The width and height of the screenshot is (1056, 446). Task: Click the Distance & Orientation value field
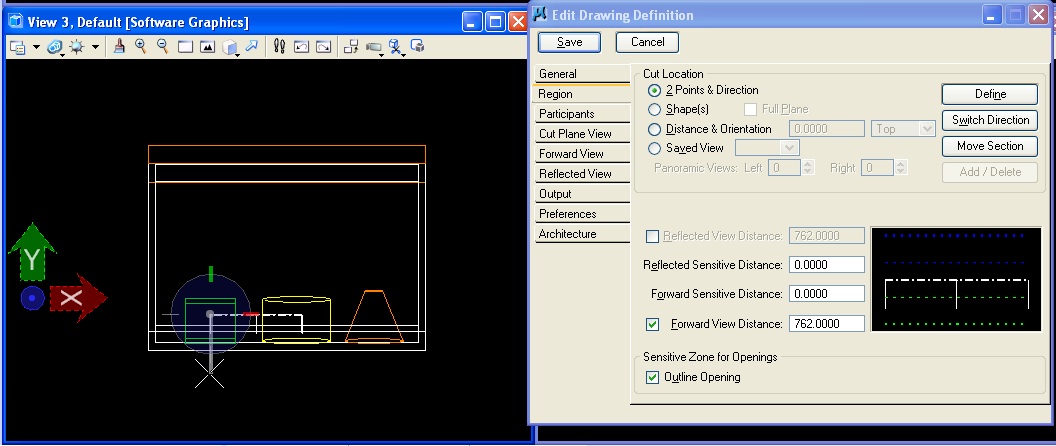(826, 129)
